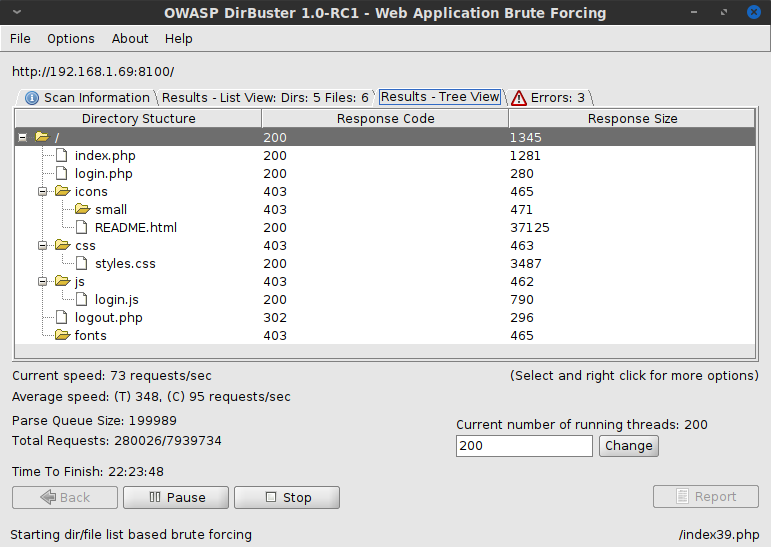This screenshot has width=771, height=547.
Task: Stop the brute force scan
Action: (287, 497)
